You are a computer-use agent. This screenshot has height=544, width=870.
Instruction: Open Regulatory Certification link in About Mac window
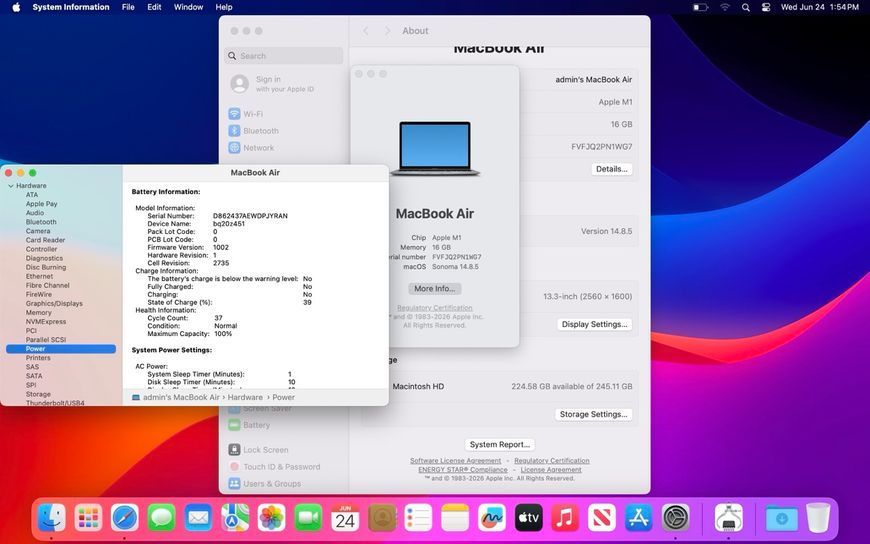[434, 308]
